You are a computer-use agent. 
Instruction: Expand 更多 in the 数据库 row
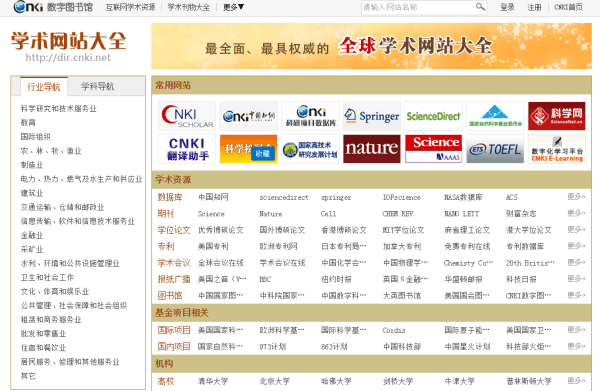tap(576, 197)
